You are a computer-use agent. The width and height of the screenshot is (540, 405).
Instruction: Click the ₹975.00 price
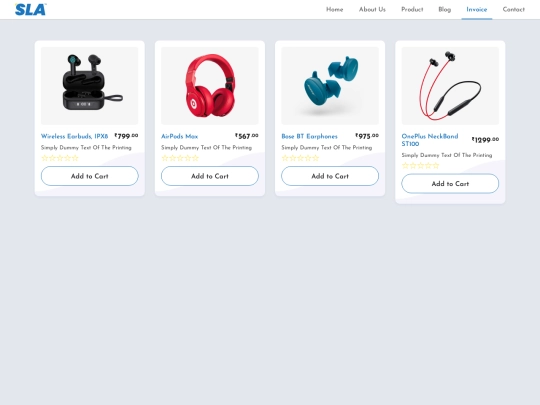tap(367, 136)
